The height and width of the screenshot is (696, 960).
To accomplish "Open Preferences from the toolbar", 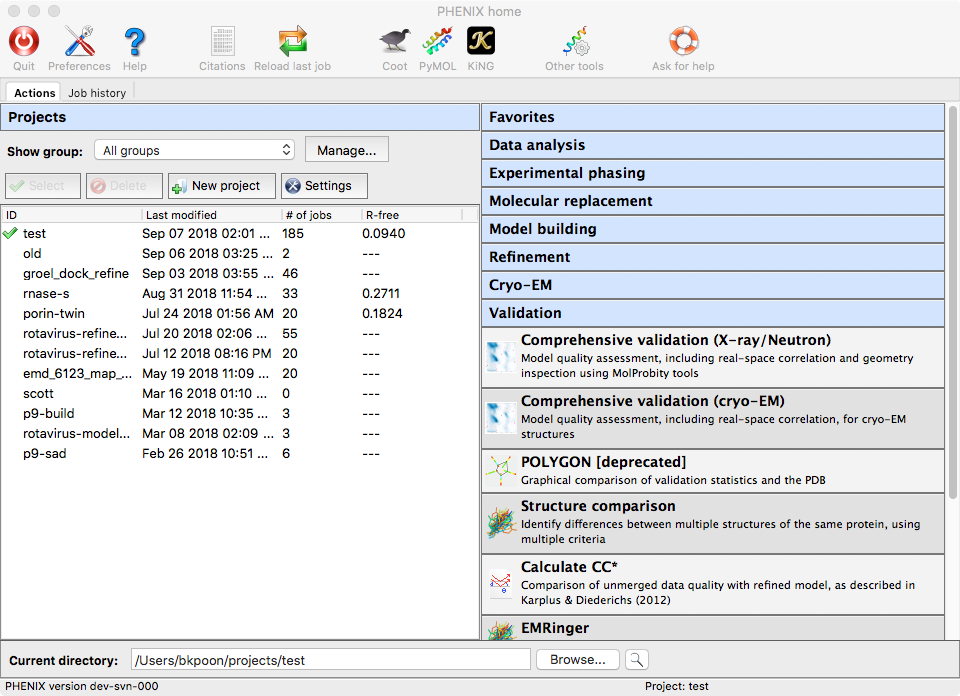I will [x=79, y=42].
